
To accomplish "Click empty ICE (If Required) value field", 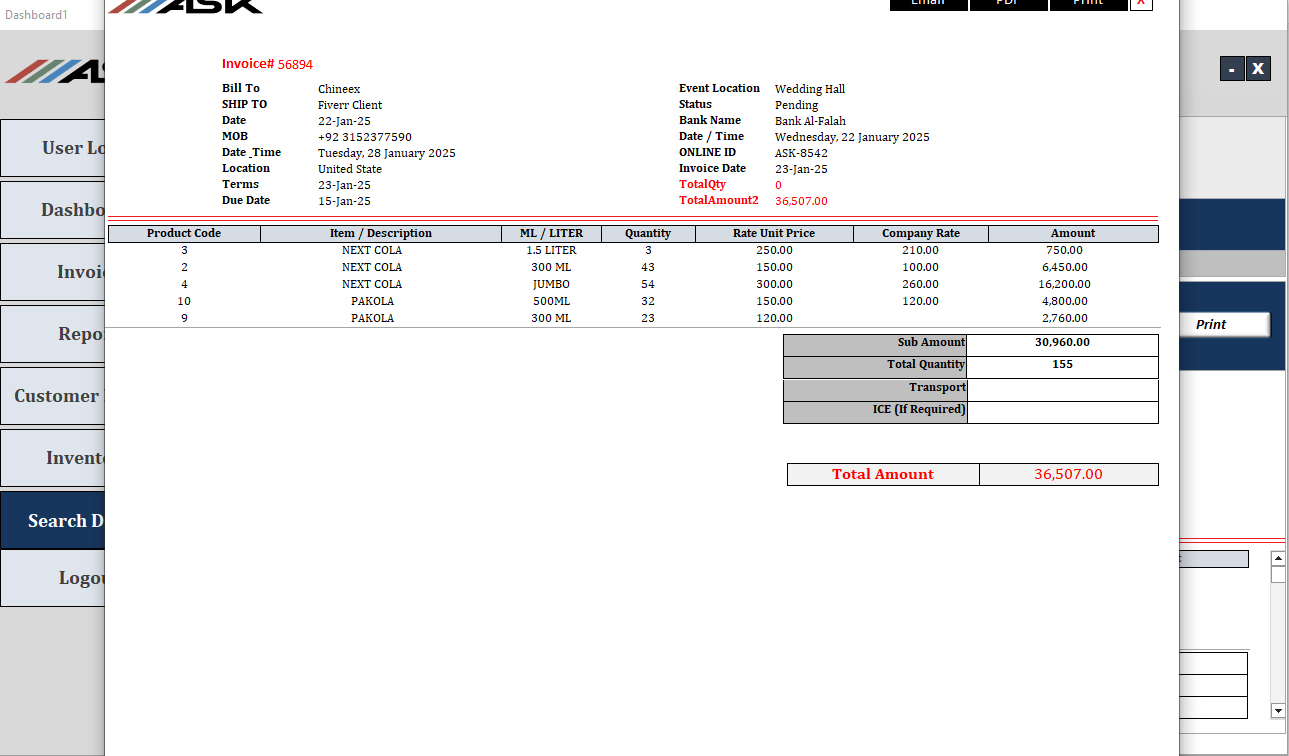I will click(1063, 412).
